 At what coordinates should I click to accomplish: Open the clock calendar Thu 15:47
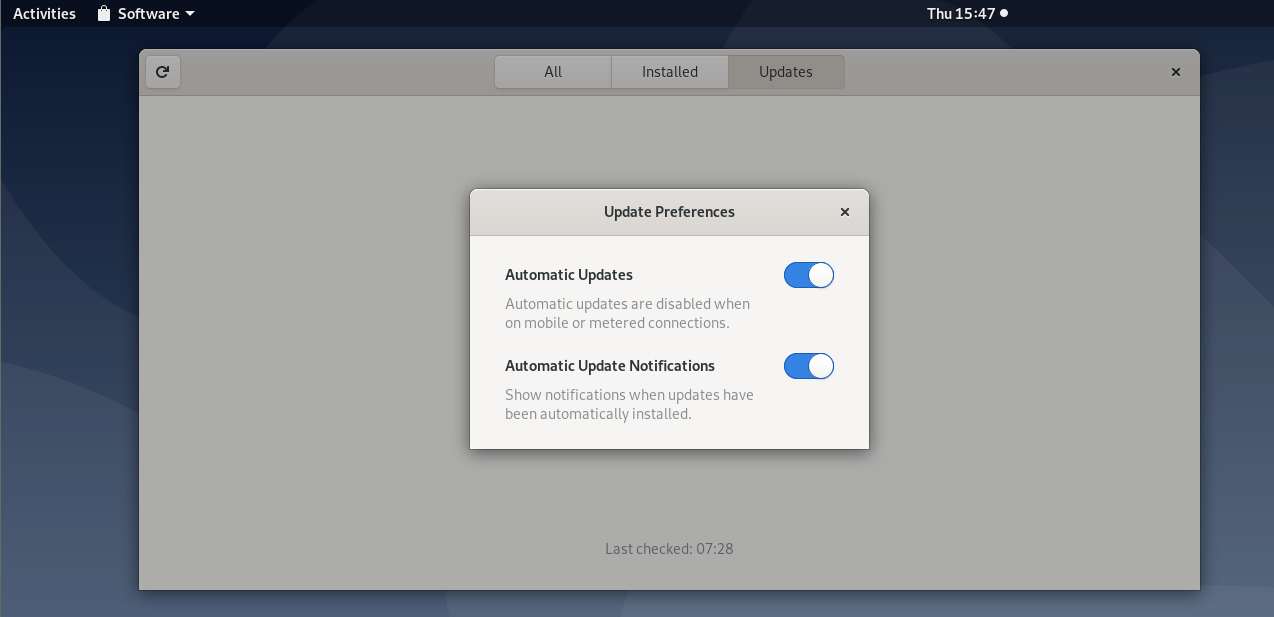[x=967, y=14]
